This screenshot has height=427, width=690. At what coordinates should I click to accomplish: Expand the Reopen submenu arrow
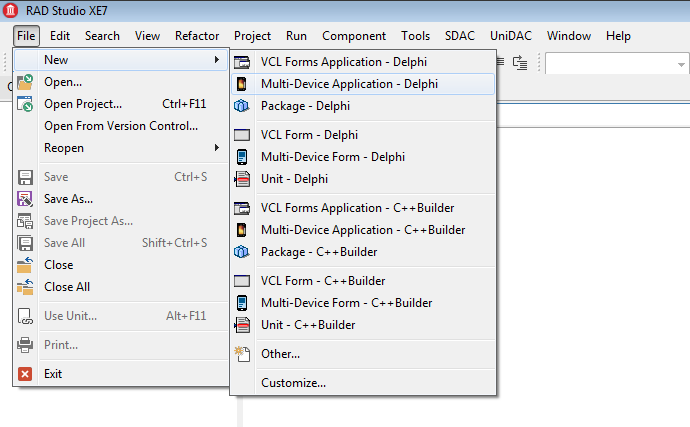(x=217, y=147)
